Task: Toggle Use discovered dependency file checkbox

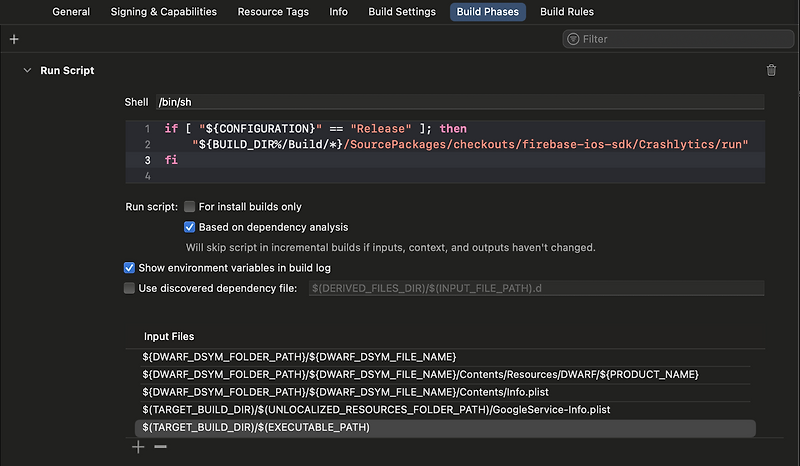Action: [129, 288]
